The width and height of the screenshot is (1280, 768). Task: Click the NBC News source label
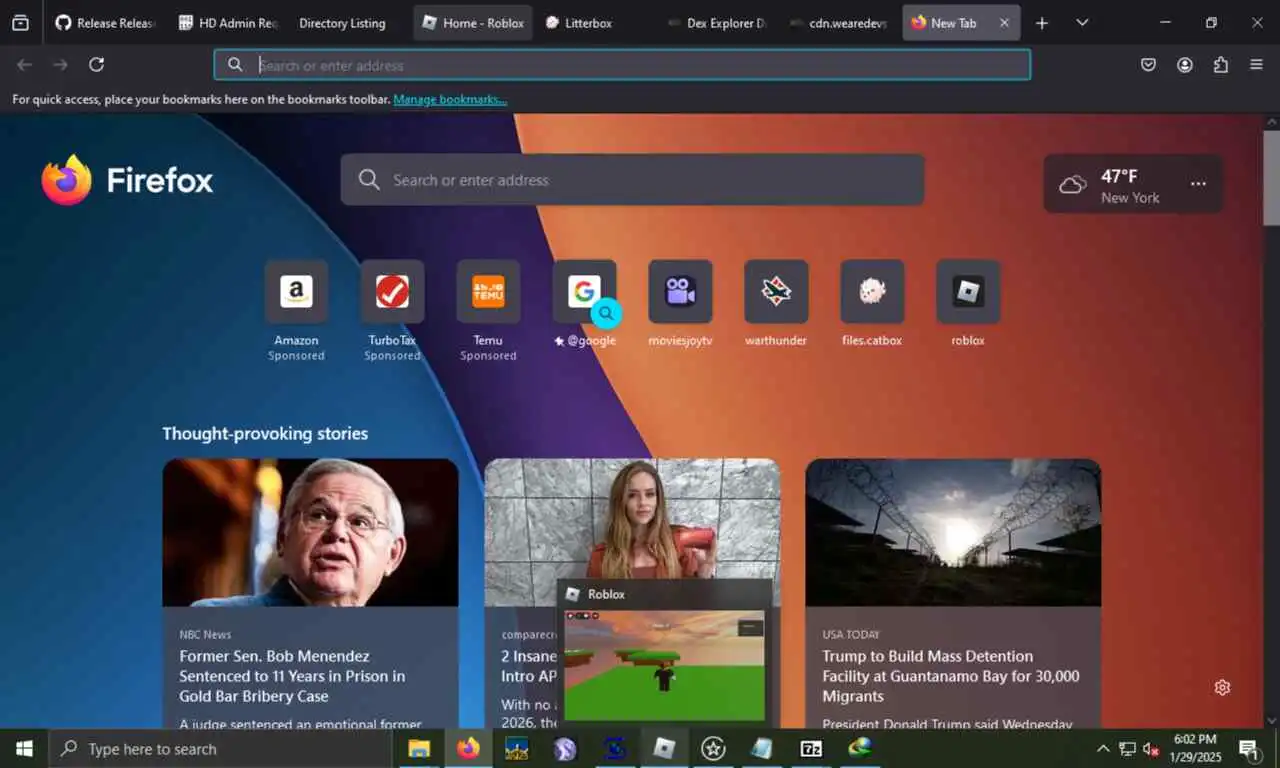(x=205, y=634)
